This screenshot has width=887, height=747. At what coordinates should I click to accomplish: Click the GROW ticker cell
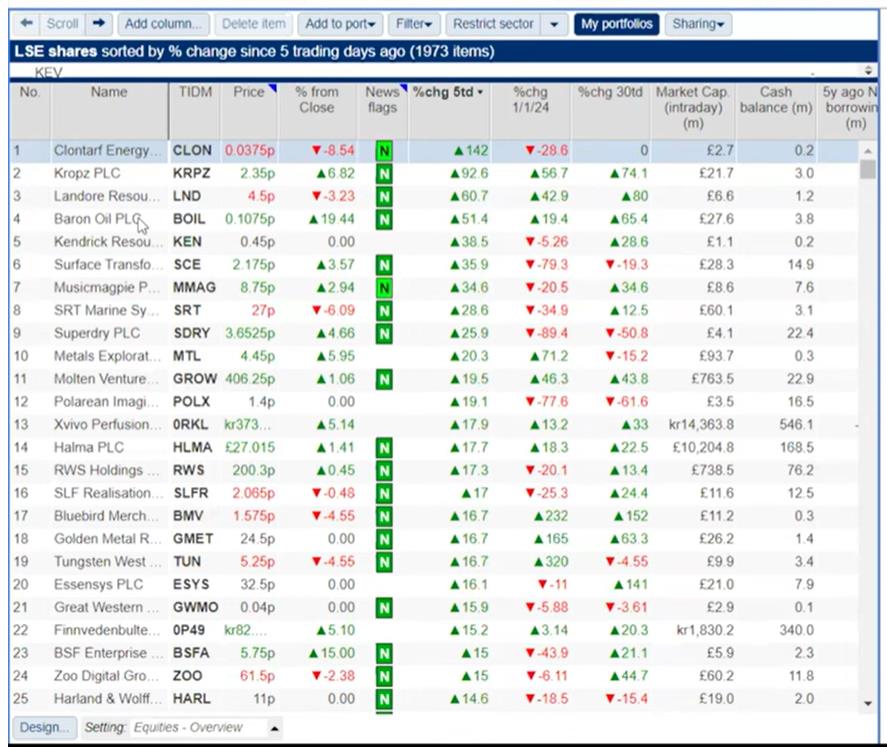(195, 379)
